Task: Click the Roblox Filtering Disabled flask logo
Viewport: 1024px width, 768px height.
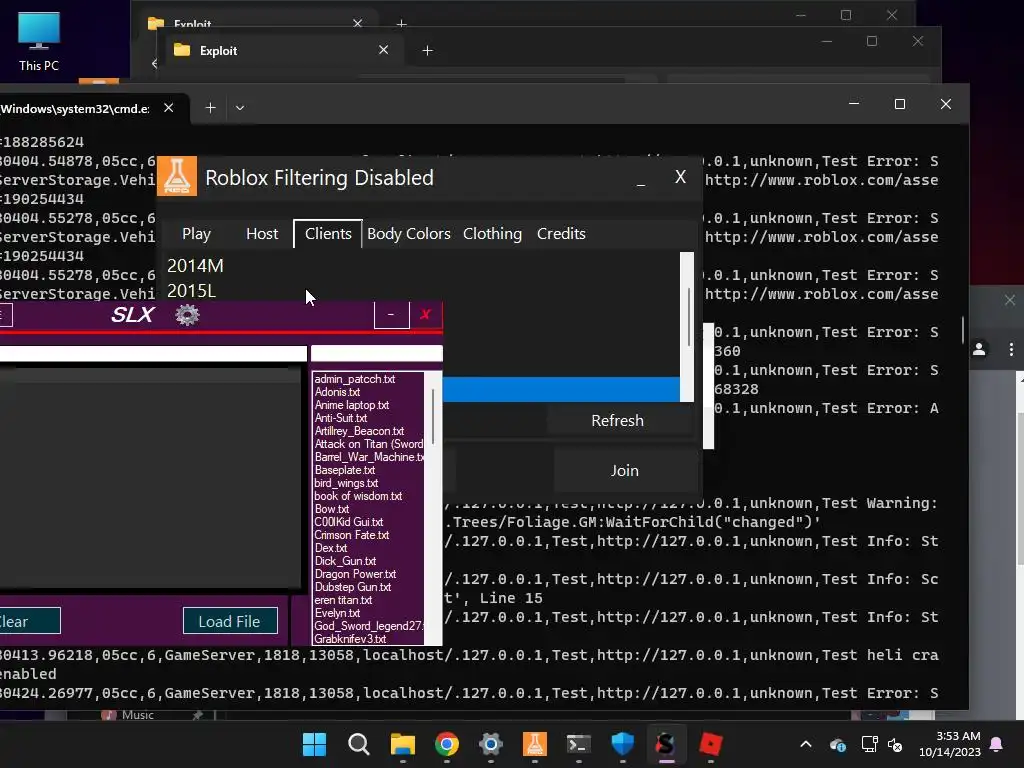Action: [x=177, y=176]
